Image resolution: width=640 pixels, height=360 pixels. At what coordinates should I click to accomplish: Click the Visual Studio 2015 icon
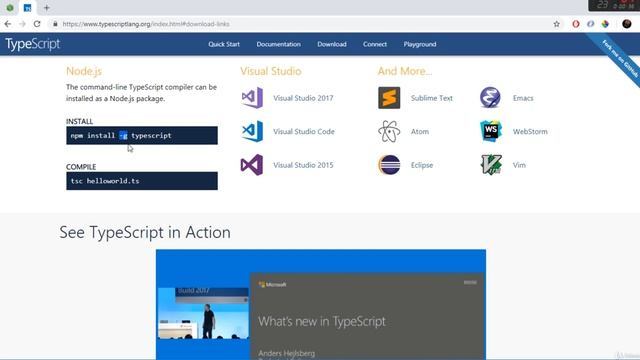(x=252, y=165)
